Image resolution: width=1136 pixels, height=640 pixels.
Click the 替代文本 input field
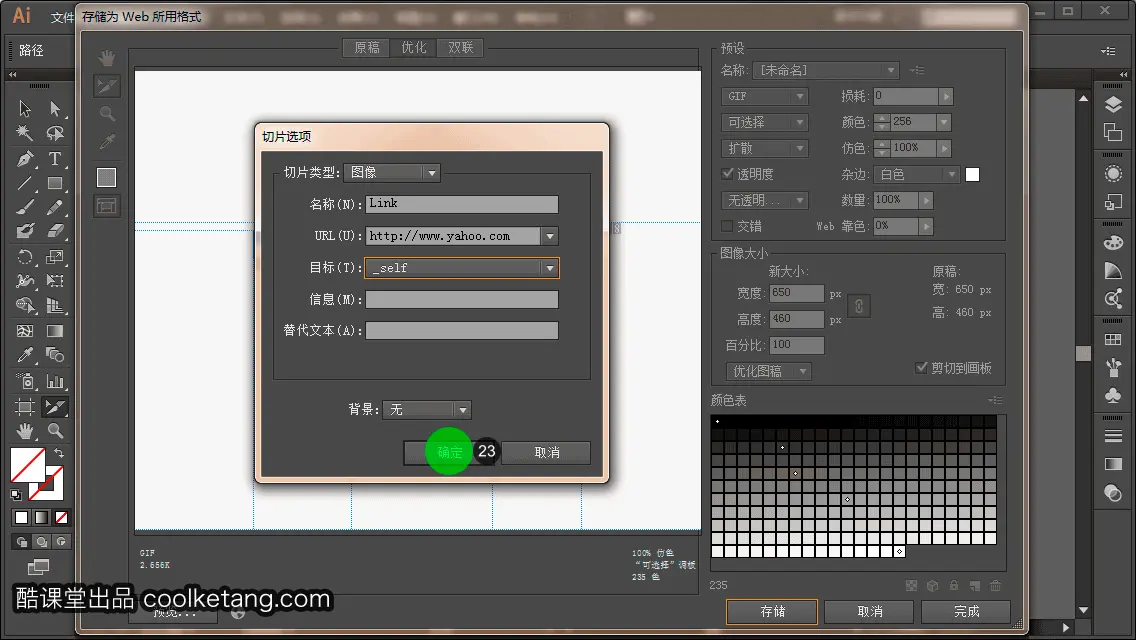tap(462, 331)
